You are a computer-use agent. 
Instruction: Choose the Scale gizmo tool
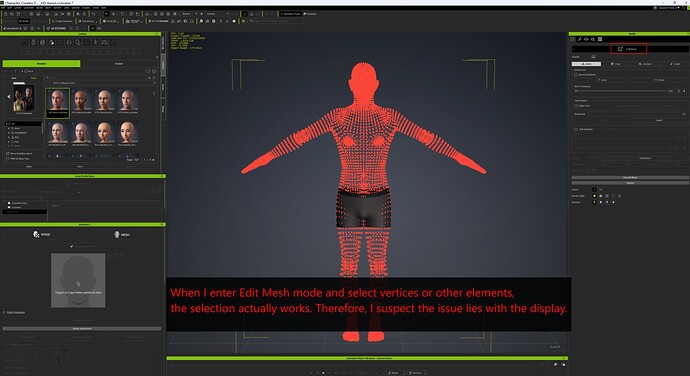[x=131, y=14]
